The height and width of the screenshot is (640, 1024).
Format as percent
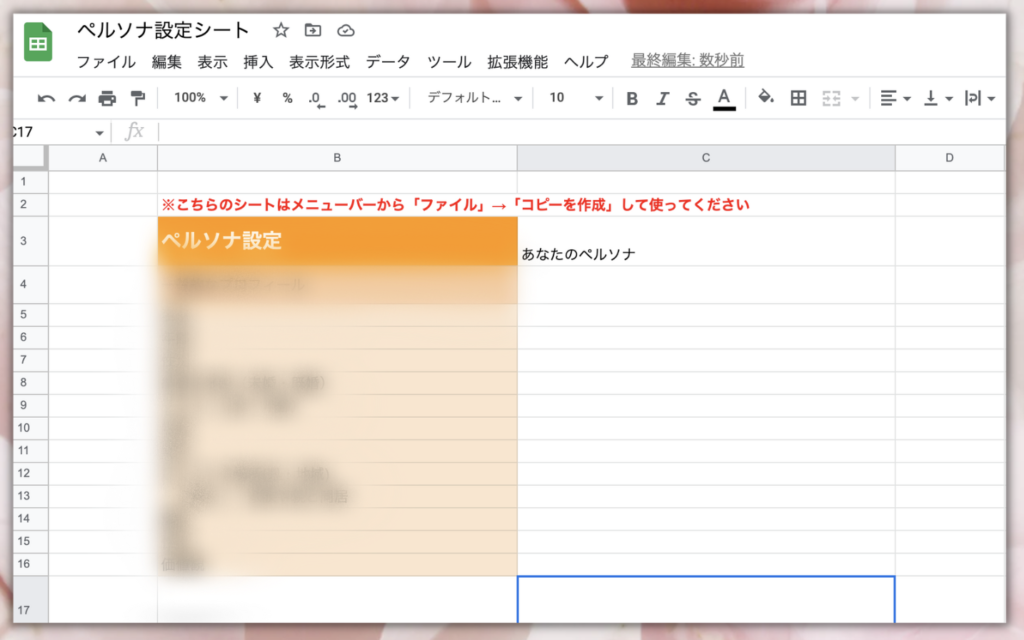pyautogui.click(x=287, y=98)
